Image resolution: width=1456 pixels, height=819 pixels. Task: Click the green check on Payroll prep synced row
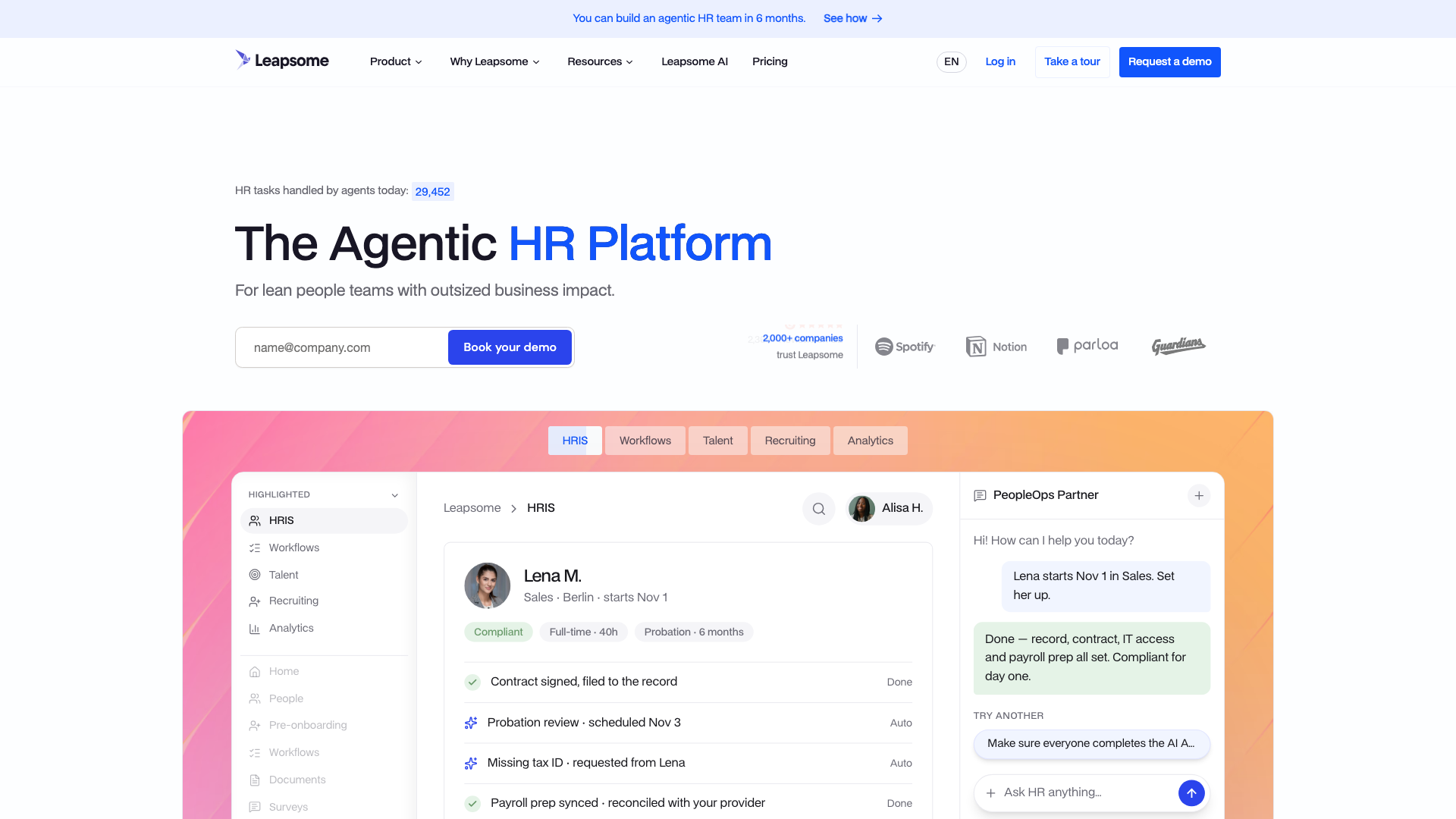(472, 804)
